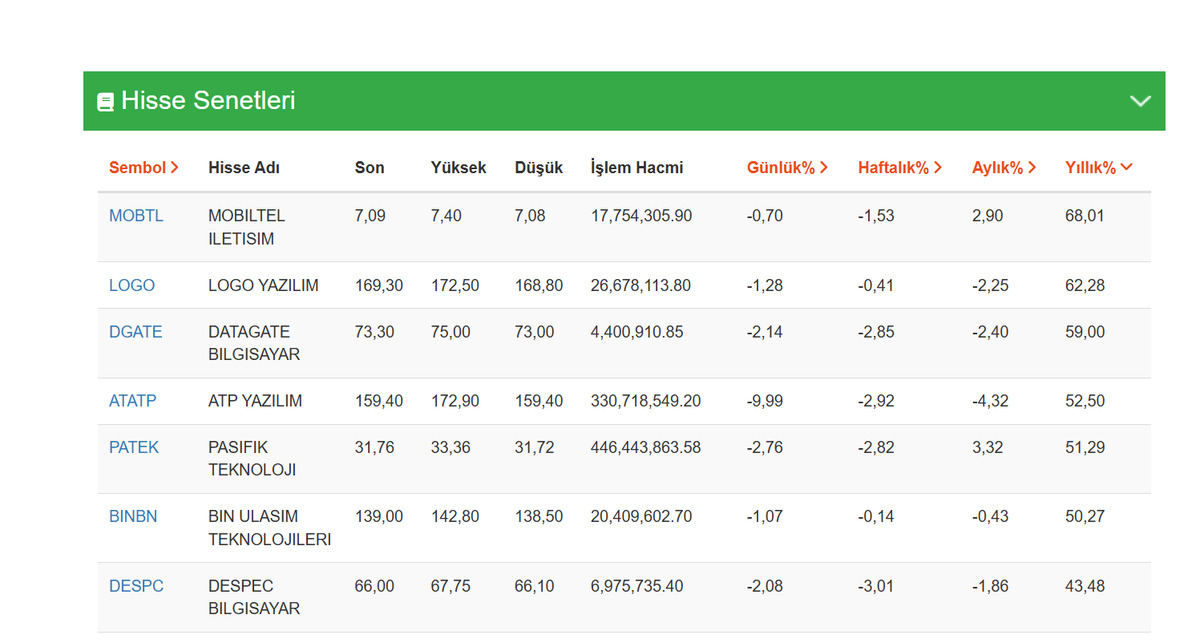This screenshot has height=643, width=1200.
Task: Collapse the Hisse Senetleri panel chevron
Action: pyautogui.click(x=1140, y=101)
